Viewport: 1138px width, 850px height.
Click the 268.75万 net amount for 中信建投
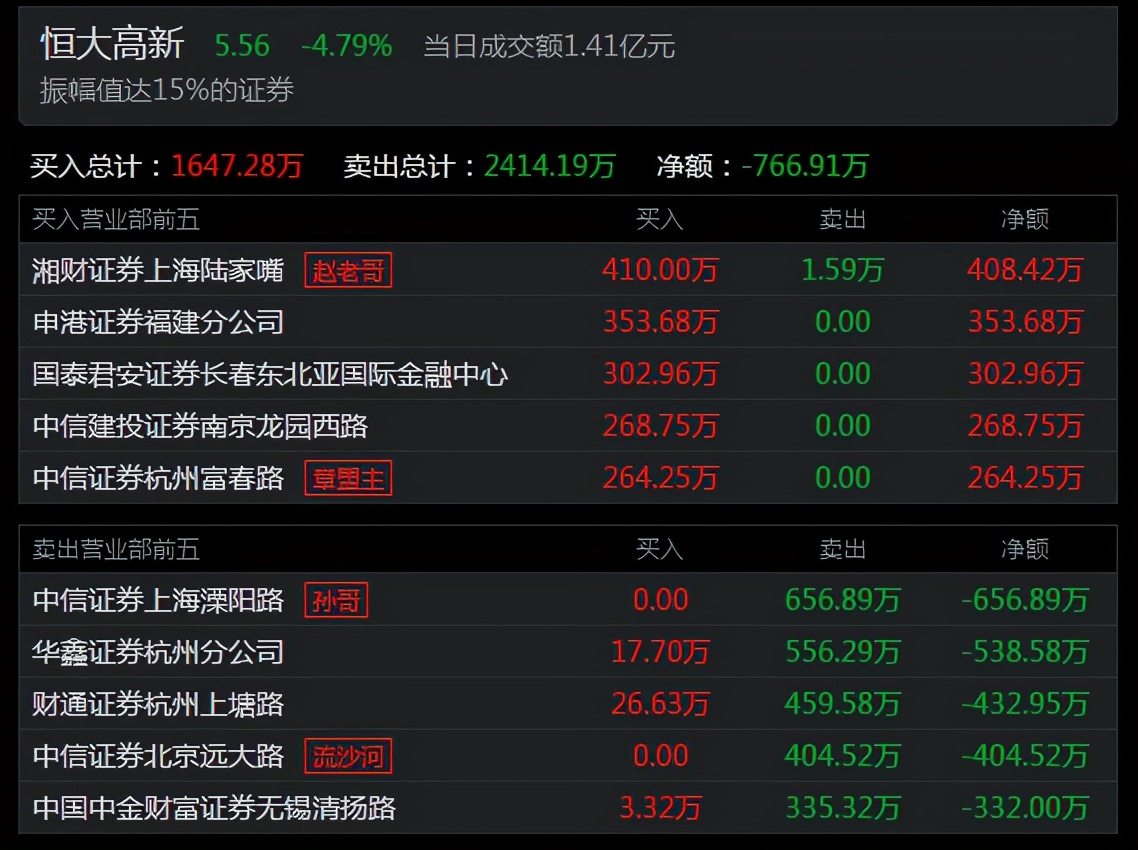[1026, 425]
